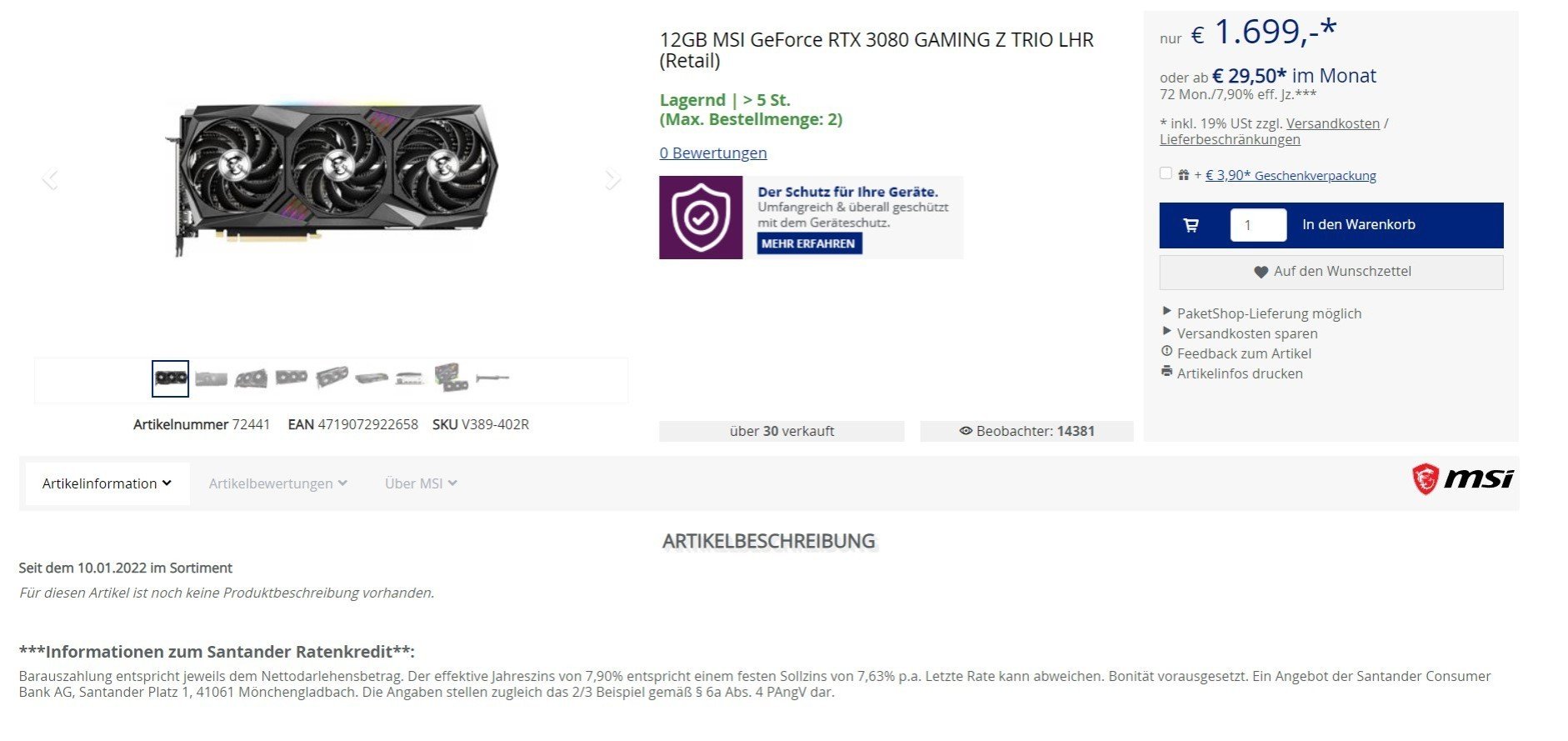This screenshot has height=741, width=1568.
Task: Click the printer icon for Artikelinfos drucken
Action: (x=1166, y=371)
